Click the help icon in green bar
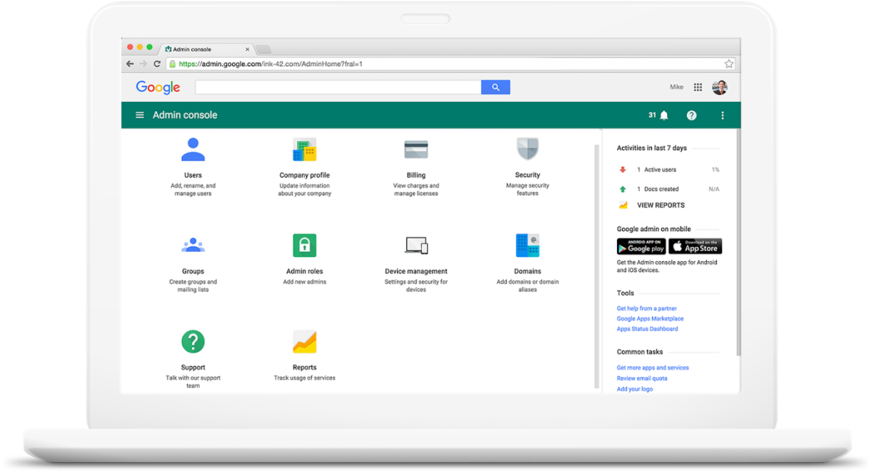Viewport: 870px width, 472px height. click(691, 115)
